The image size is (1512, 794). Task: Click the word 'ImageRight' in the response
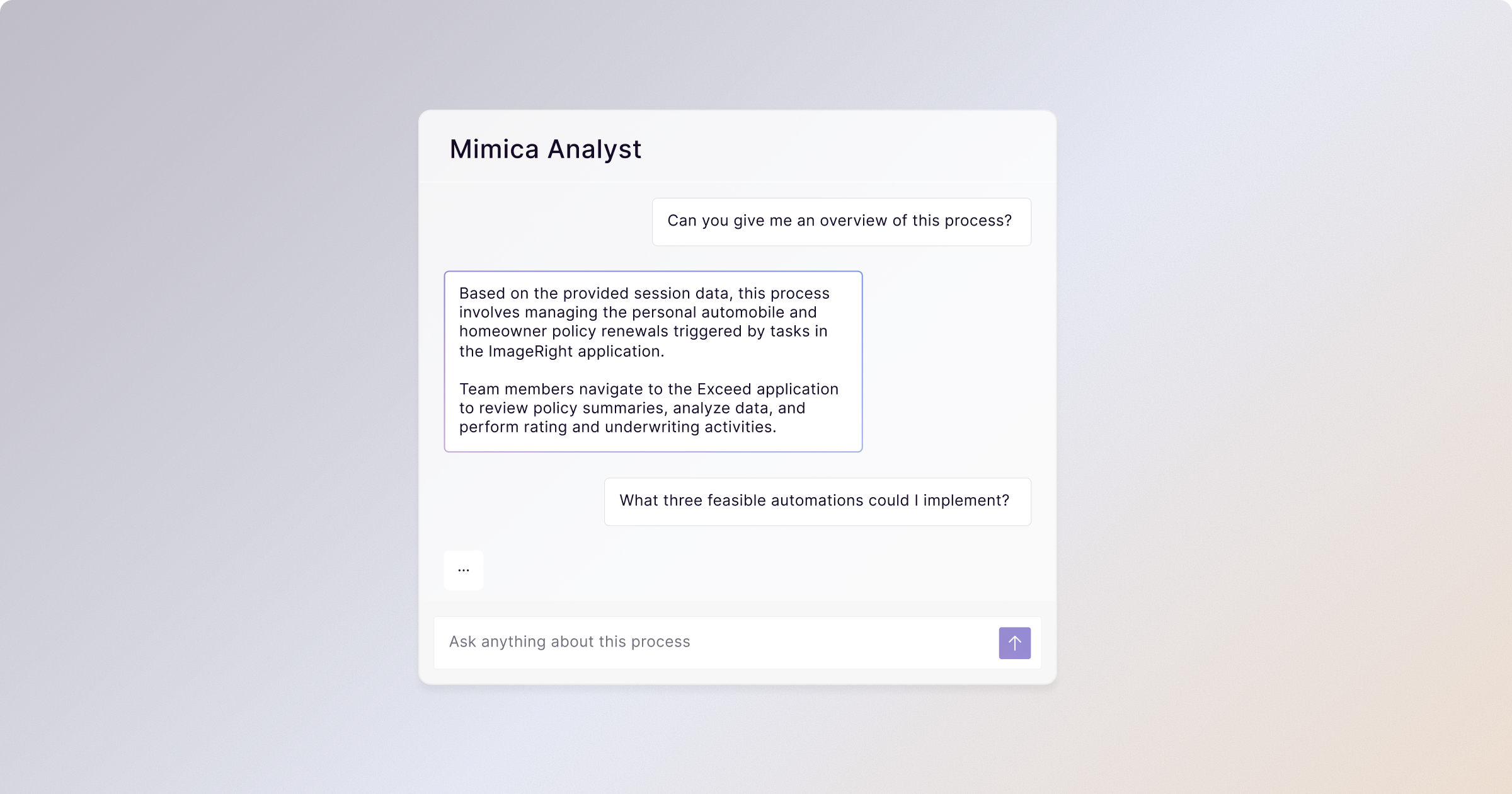tap(530, 352)
